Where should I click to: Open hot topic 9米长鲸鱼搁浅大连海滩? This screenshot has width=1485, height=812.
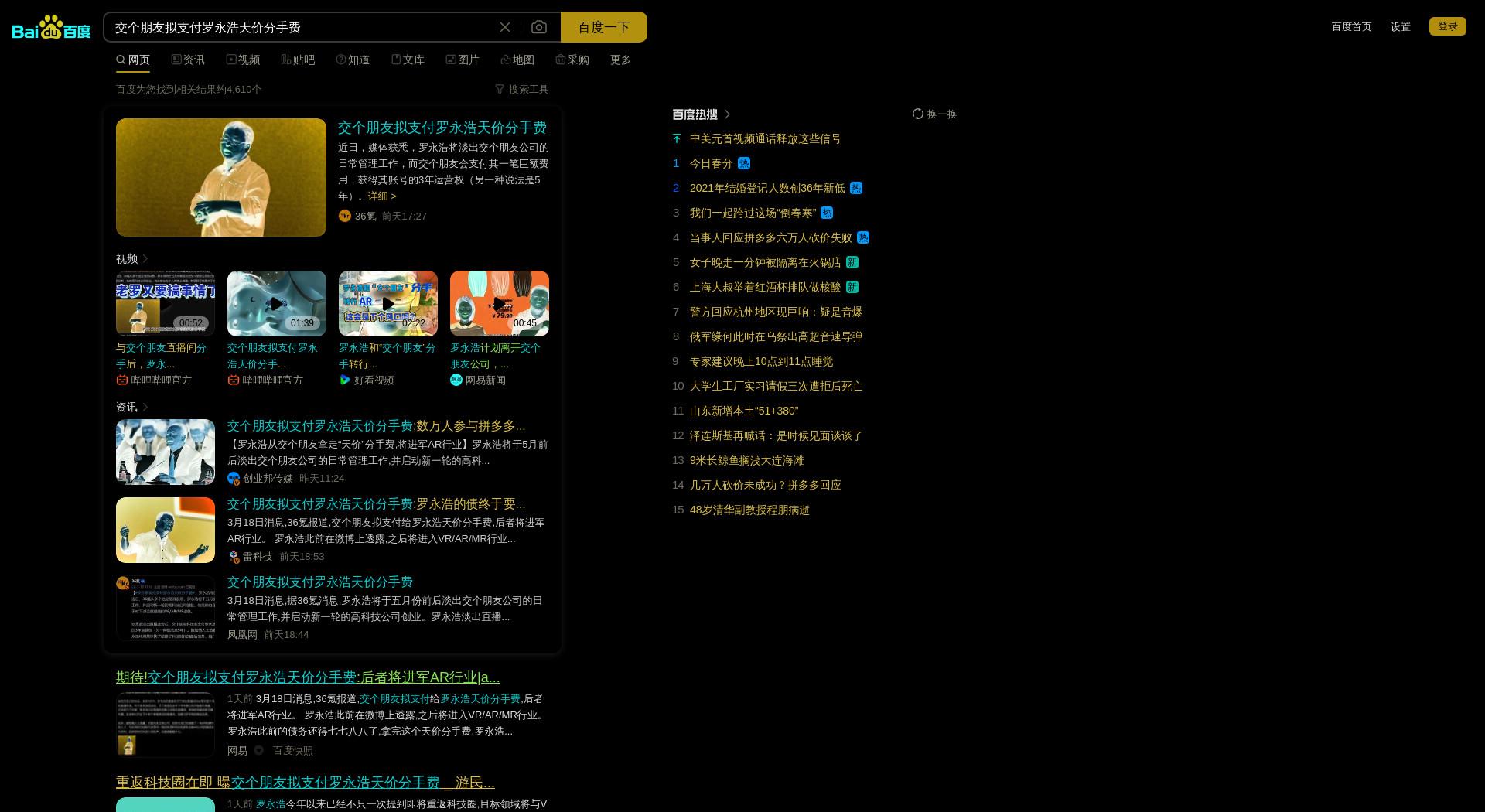(x=747, y=460)
